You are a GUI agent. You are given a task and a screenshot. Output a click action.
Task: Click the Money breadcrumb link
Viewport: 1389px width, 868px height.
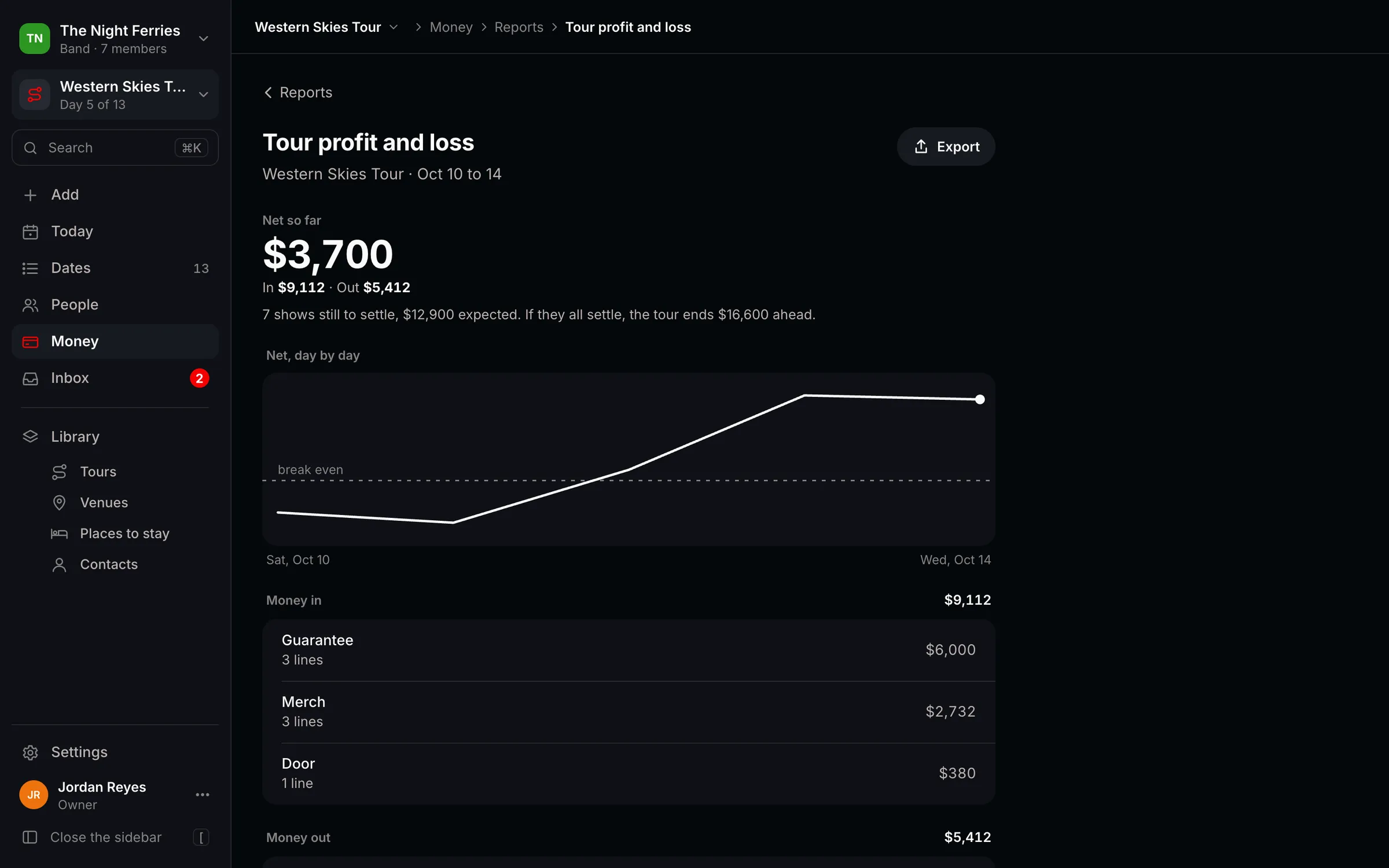tap(451, 27)
